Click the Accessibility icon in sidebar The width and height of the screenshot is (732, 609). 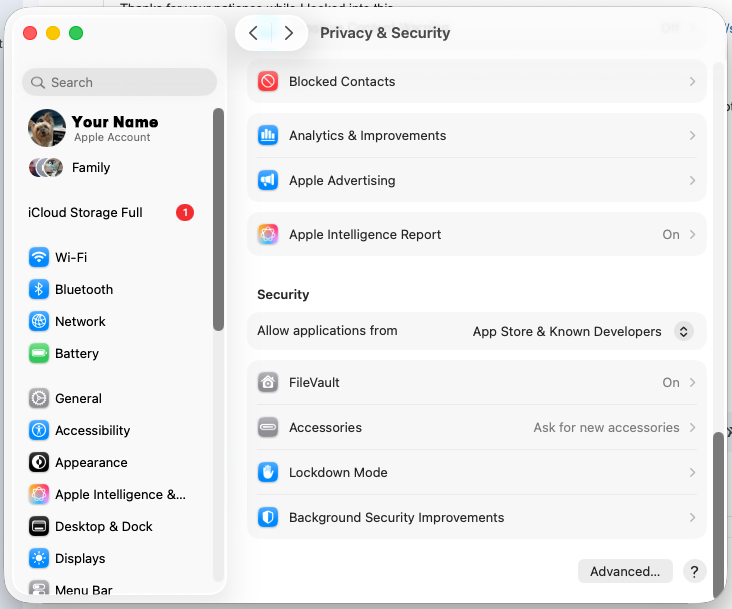[x=39, y=430]
